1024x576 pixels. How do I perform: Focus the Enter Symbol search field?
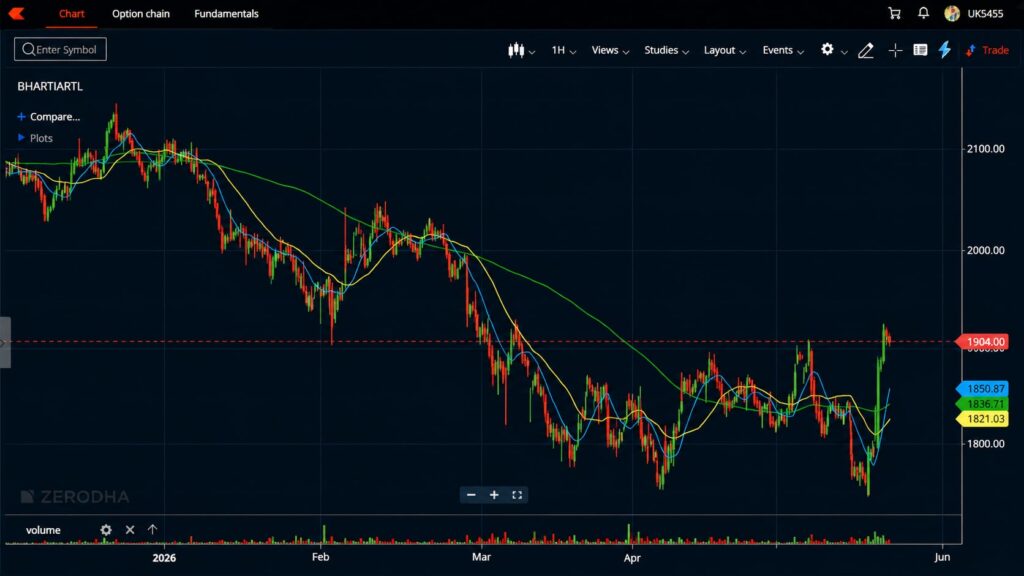[x=60, y=50]
